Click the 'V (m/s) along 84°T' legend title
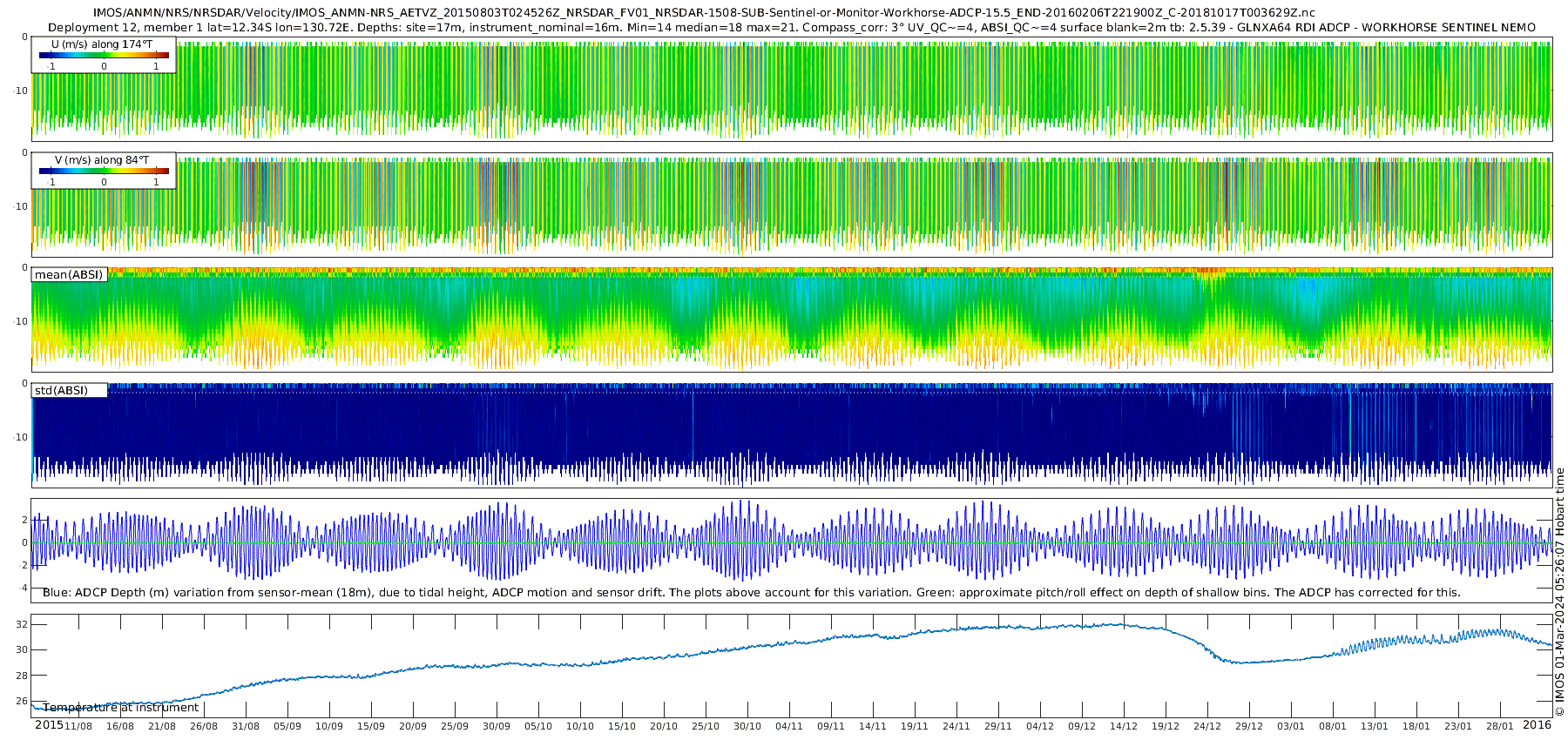Image resolution: width=1568 pixels, height=740 pixels. coord(102,160)
